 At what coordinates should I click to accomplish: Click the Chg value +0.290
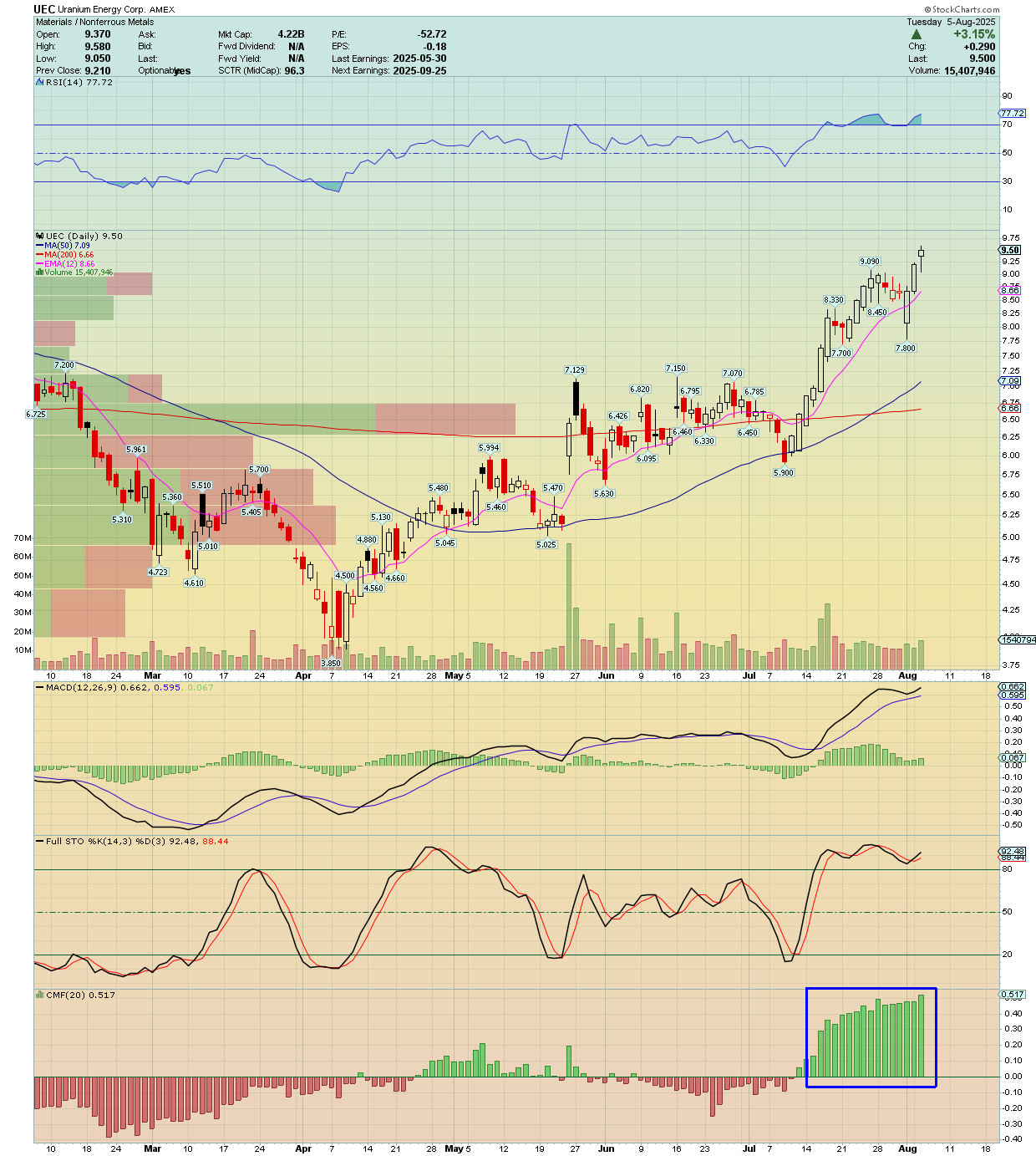coord(979,47)
